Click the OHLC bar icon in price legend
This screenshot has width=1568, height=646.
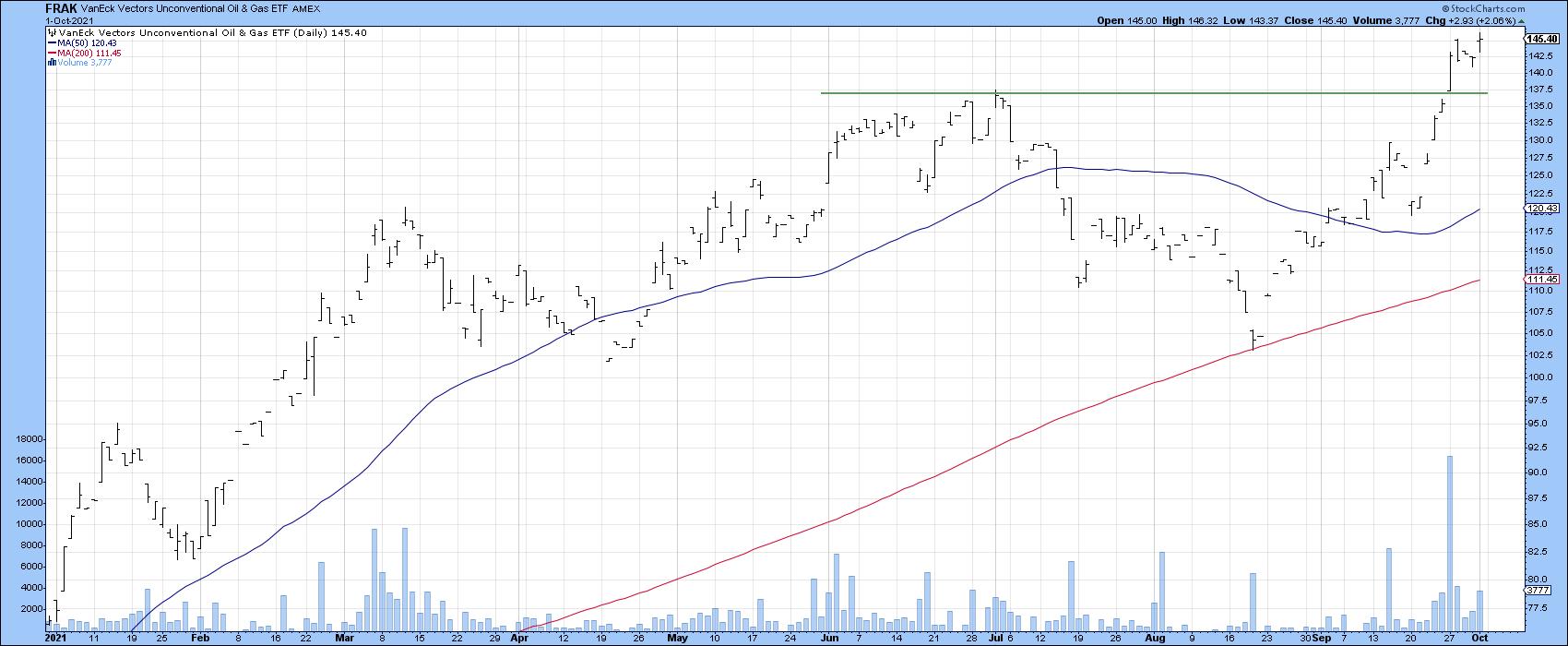53,31
